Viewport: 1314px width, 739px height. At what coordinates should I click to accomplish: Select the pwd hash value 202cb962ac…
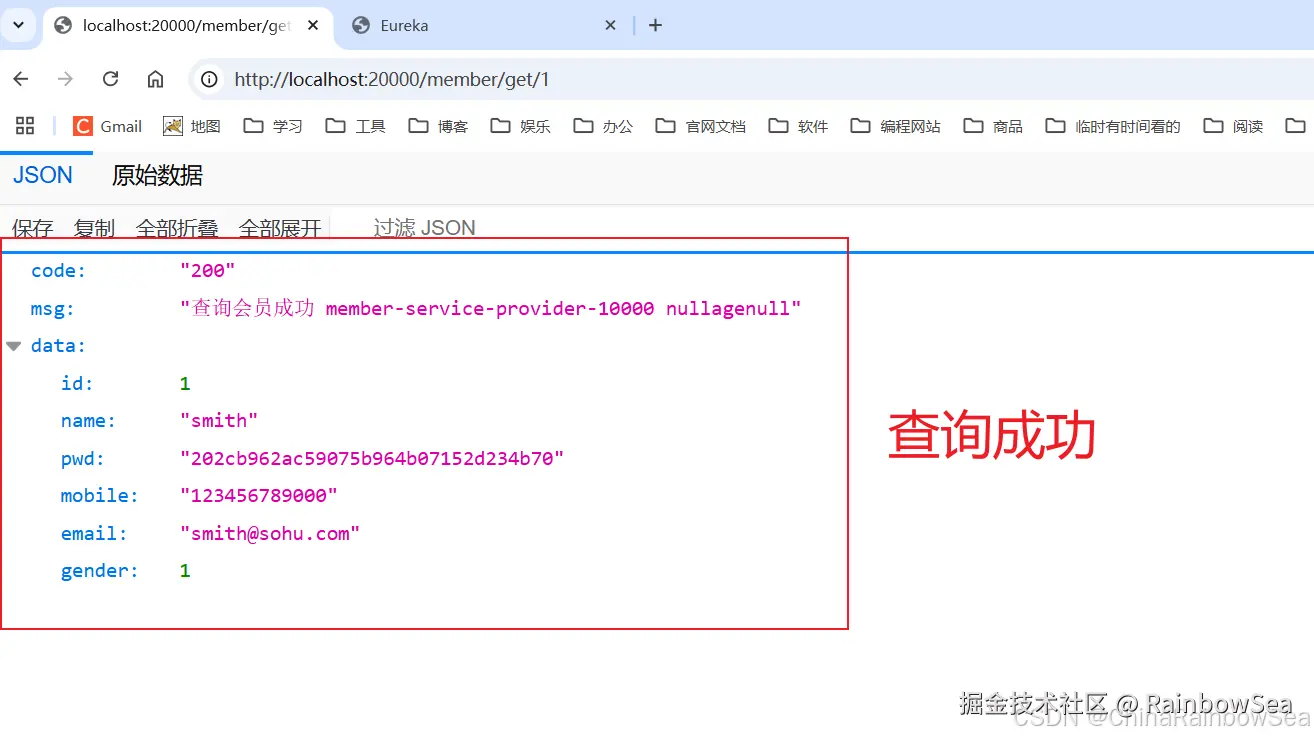372,459
